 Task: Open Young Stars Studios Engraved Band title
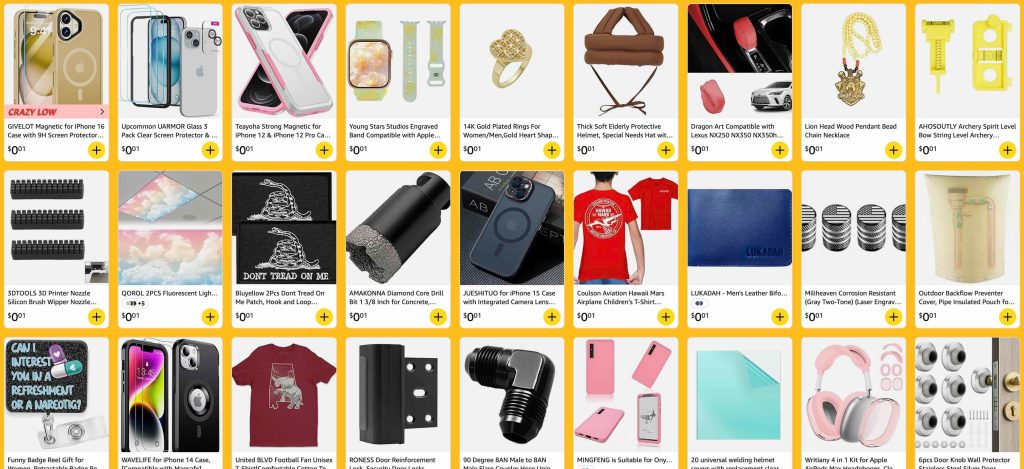pyautogui.click(x=397, y=131)
